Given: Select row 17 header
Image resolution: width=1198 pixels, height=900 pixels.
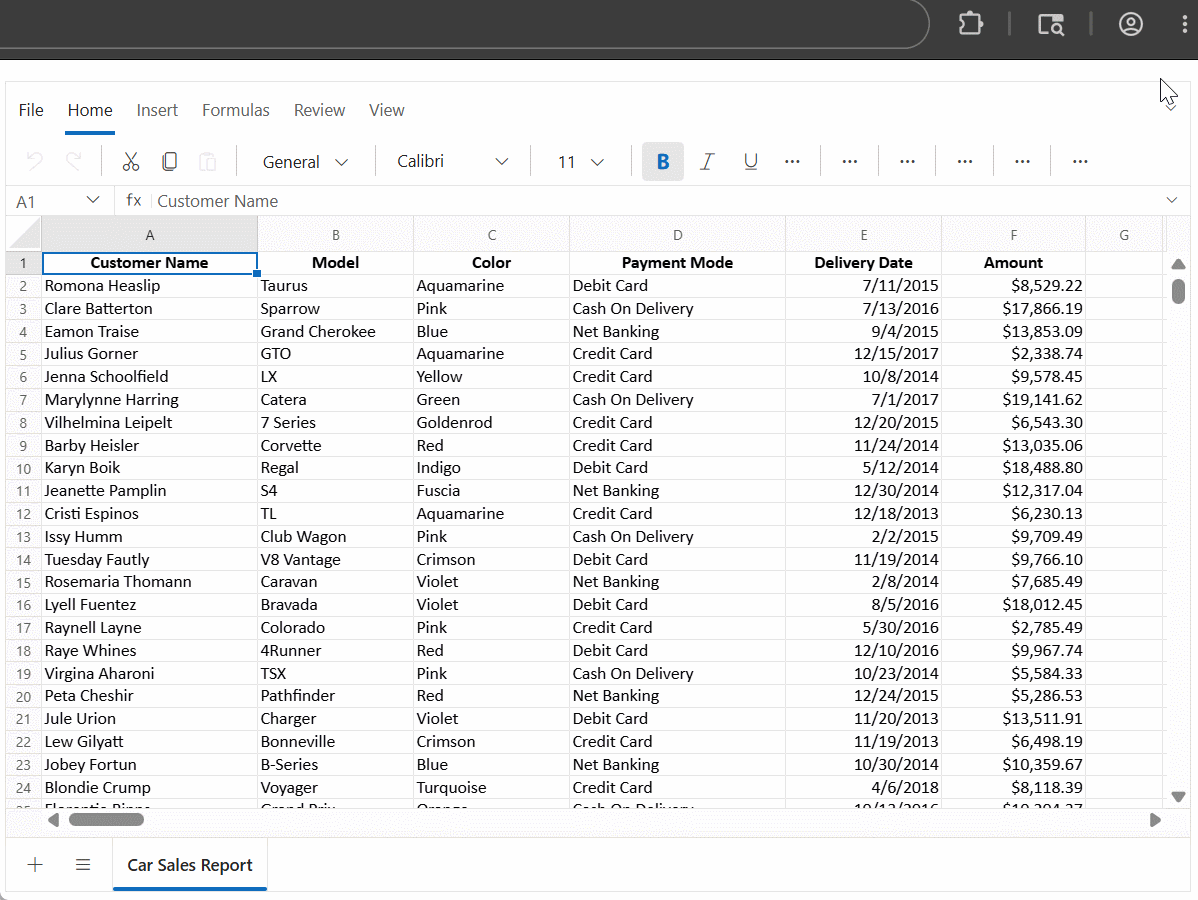Looking at the screenshot, I should [24, 628].
